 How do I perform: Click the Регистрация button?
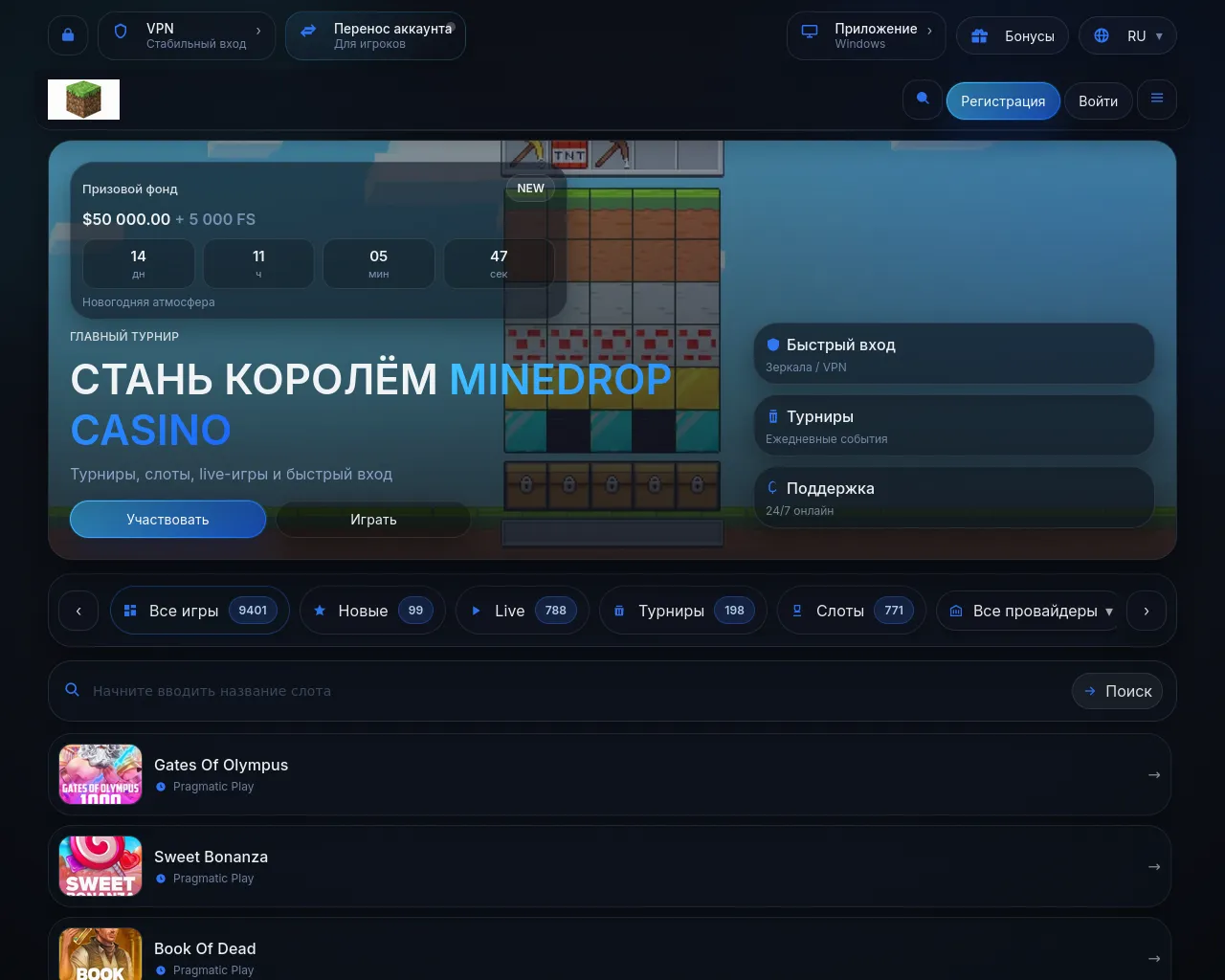pos(1003,100)
